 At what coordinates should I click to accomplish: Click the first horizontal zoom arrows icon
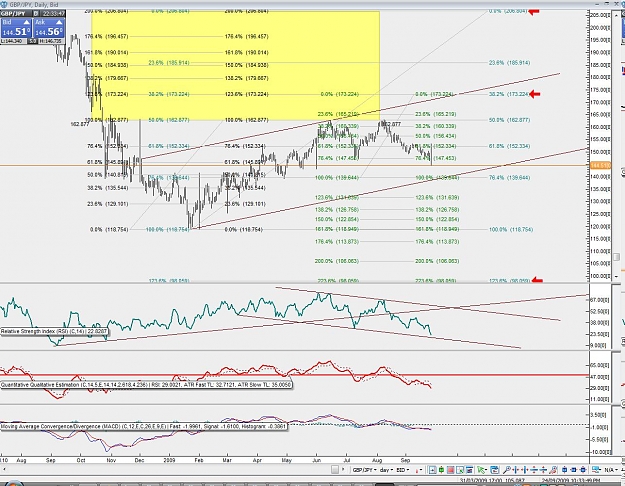coord(516,470)
